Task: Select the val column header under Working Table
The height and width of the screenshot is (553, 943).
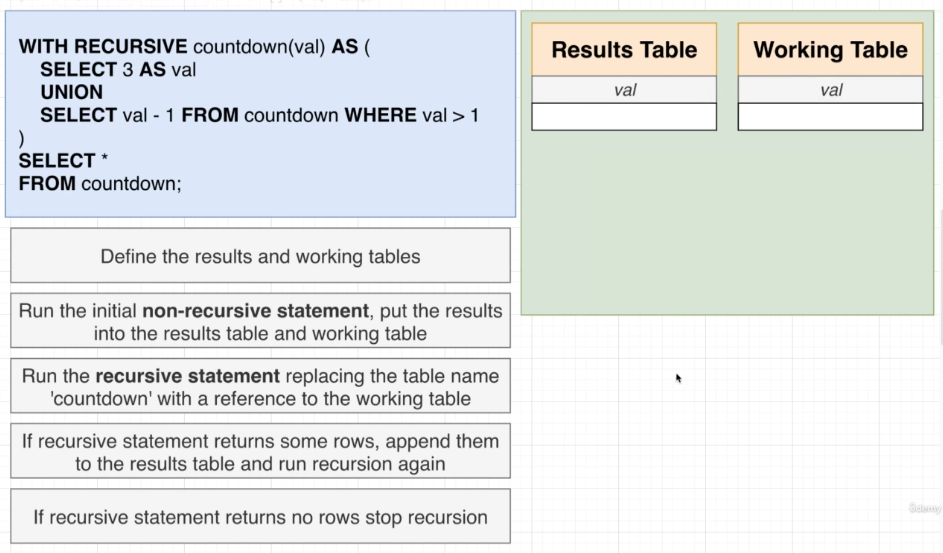Action: 830,90
